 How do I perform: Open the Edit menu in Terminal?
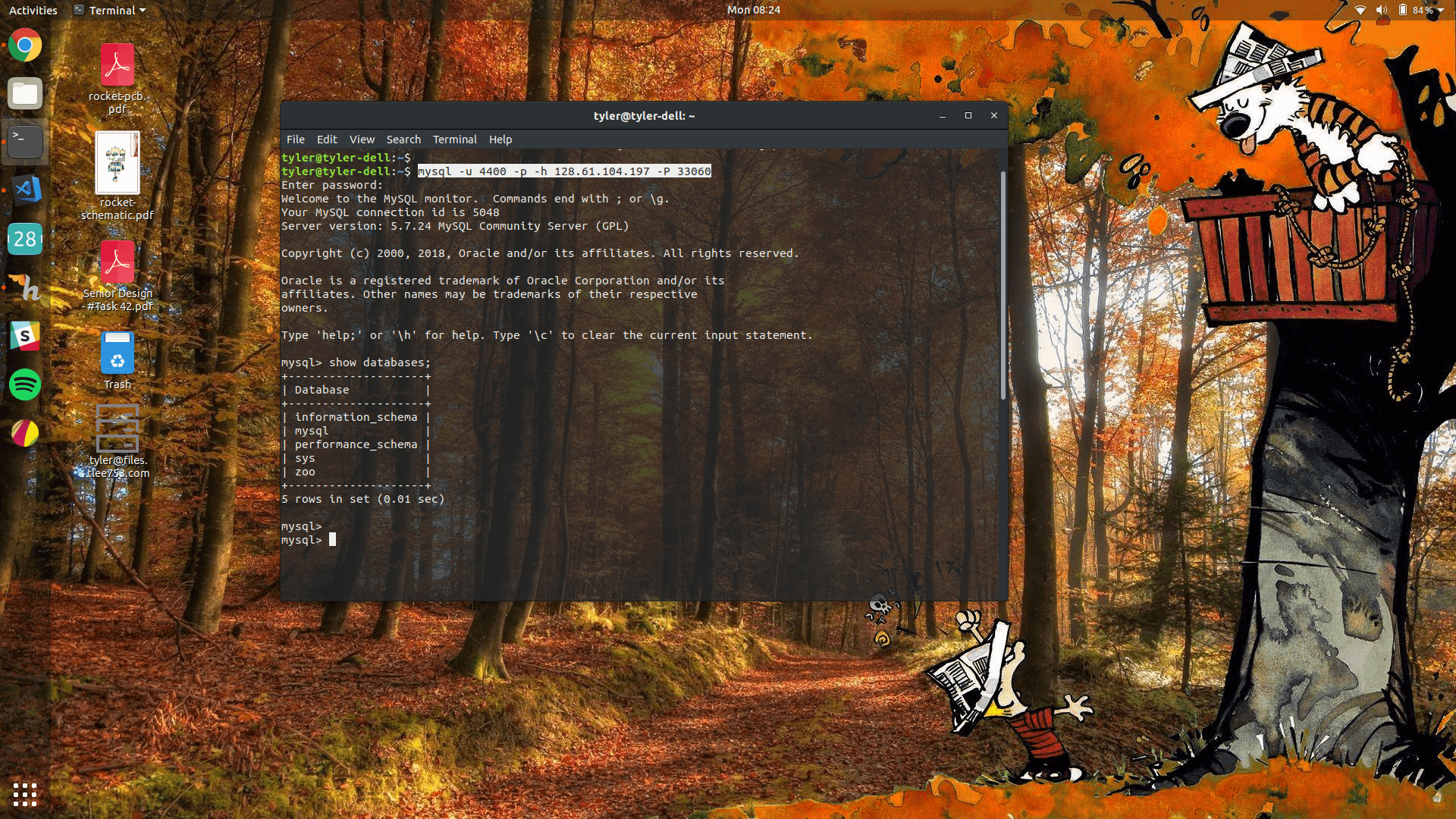327,139
